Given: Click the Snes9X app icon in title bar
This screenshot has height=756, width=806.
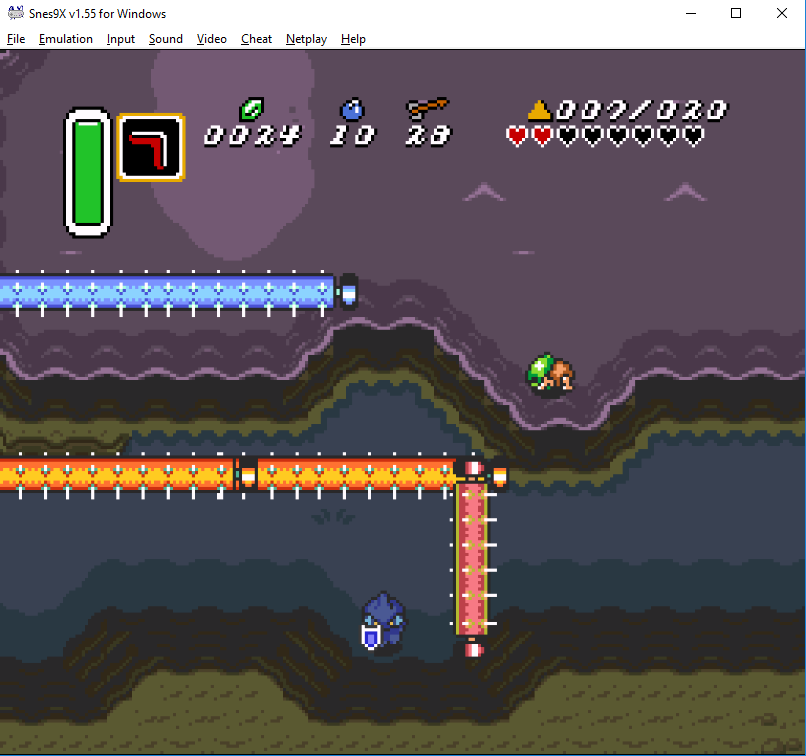Looking at the screenshot, I should pyautogui.click(x=16, y=14).
